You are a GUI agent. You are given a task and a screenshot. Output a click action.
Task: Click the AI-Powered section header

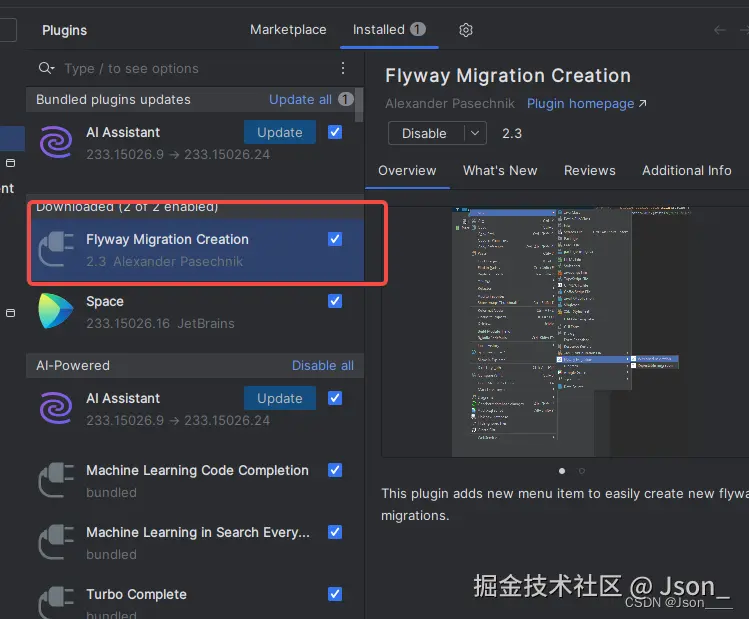(195, 365)
